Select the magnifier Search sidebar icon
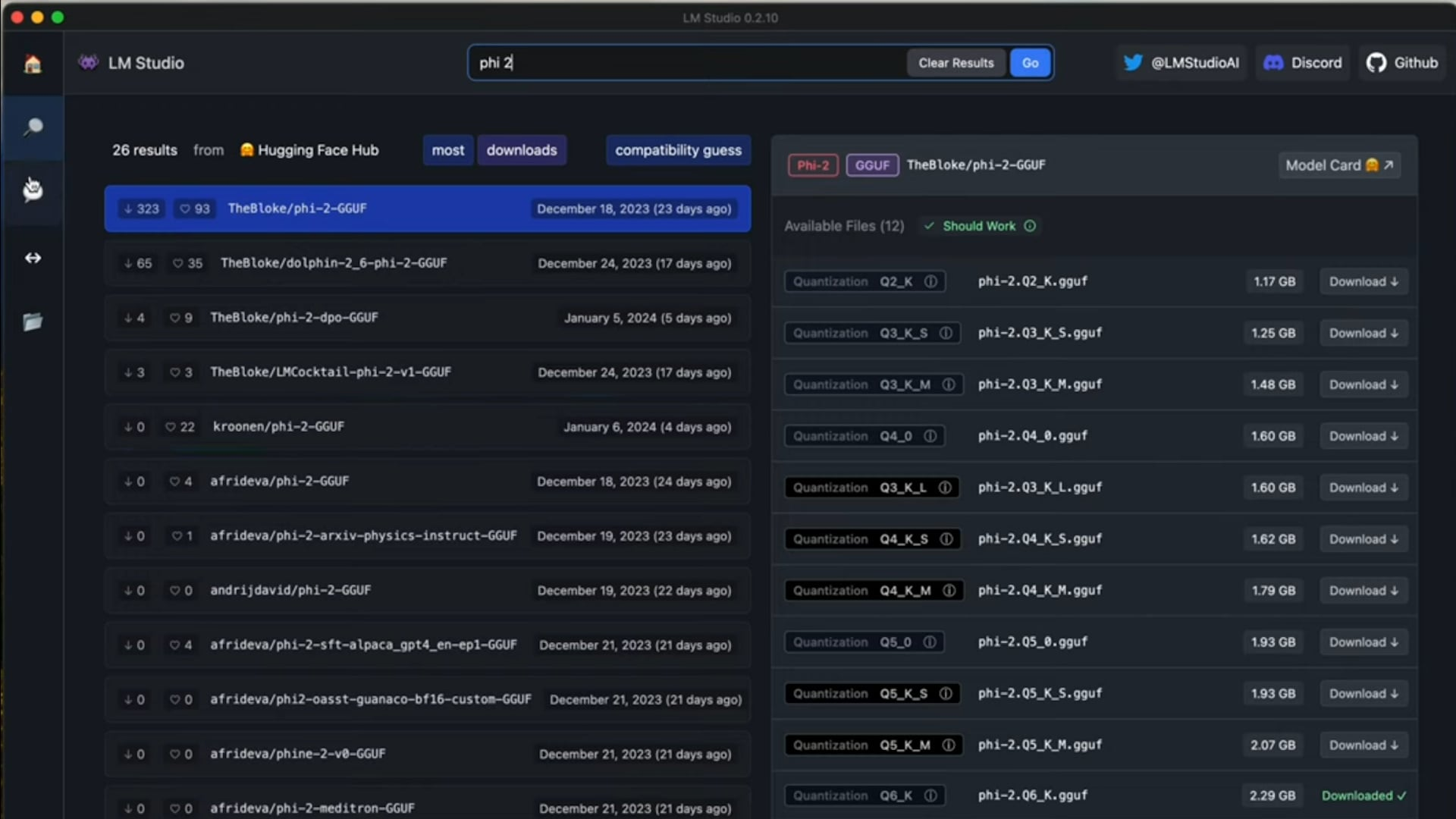The image size is (1456, 819). [33, 127]
